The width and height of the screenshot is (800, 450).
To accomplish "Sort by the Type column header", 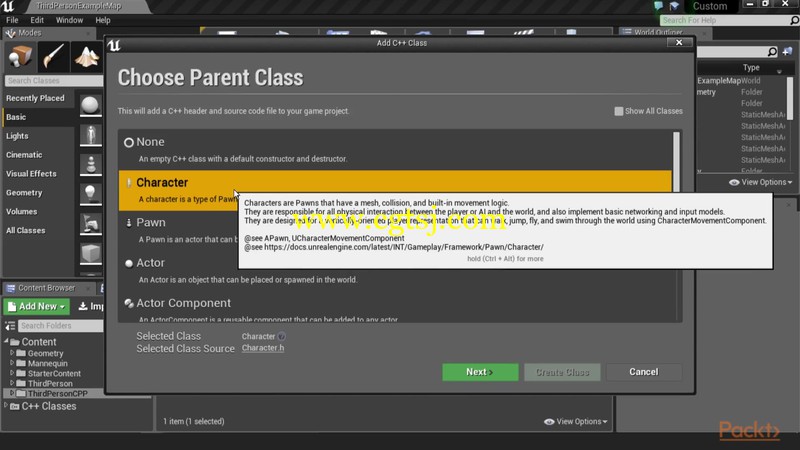I will coord(751,67).
